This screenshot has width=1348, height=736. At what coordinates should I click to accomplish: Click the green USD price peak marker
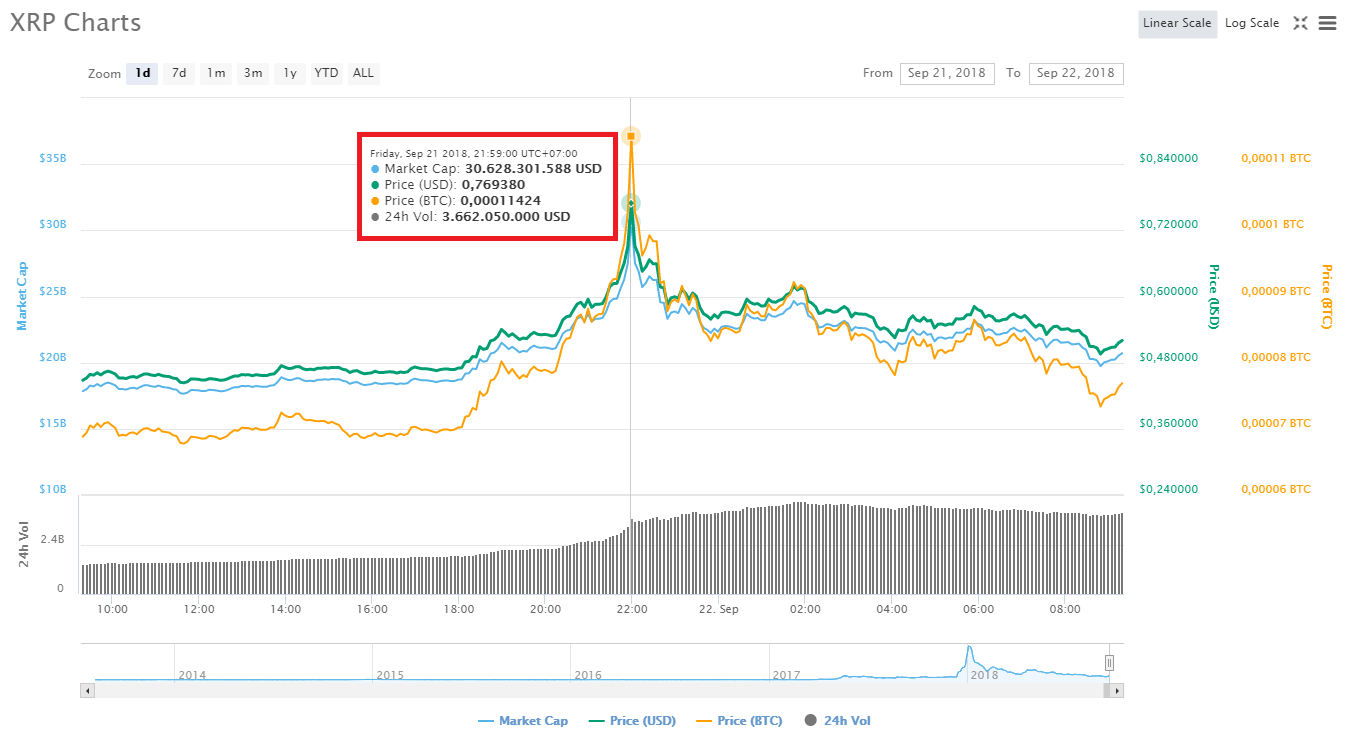coord(631,204)
